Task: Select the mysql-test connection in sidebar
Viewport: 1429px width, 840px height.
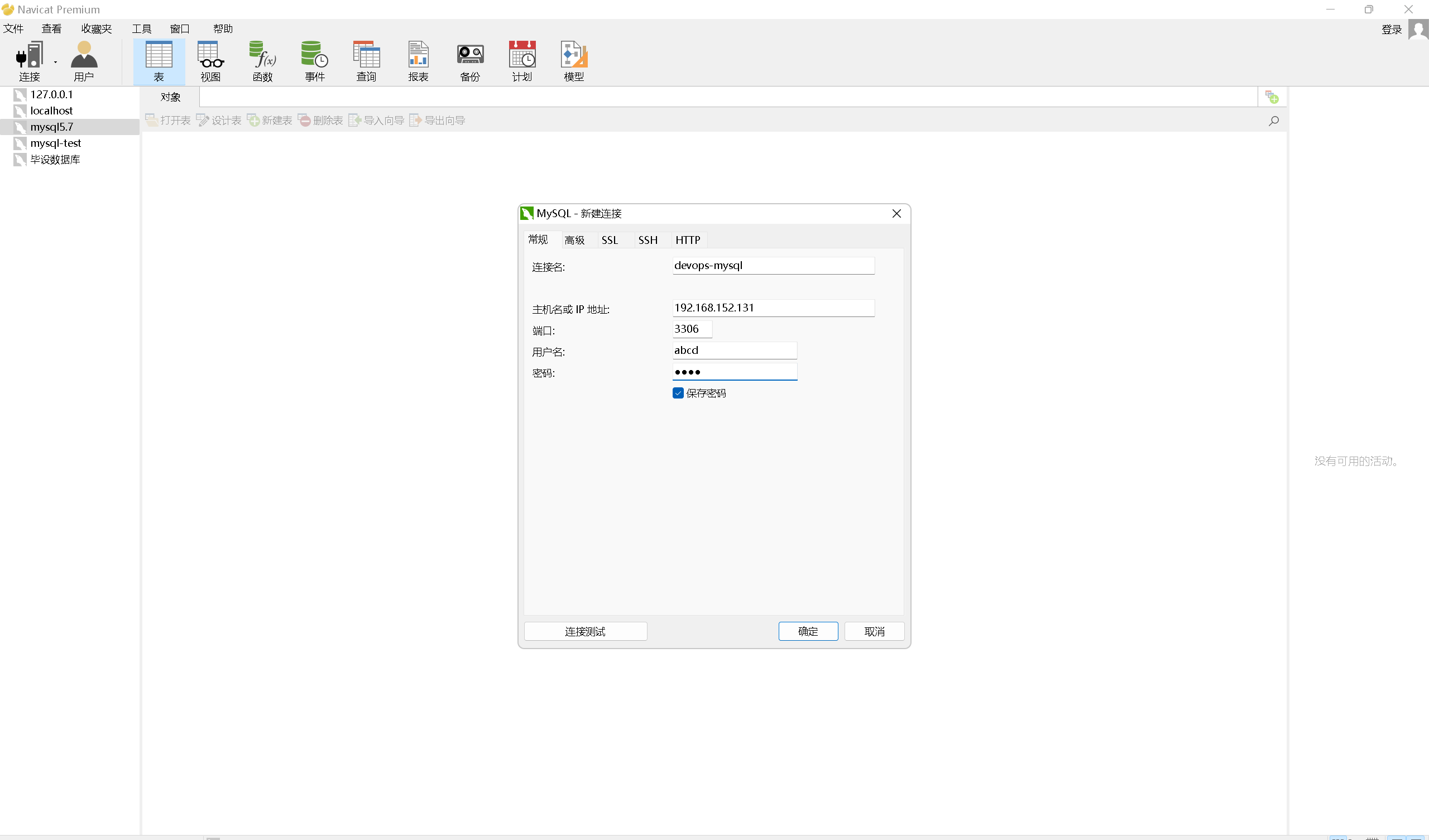Action: pyautogui.click(x=70, y=143)
